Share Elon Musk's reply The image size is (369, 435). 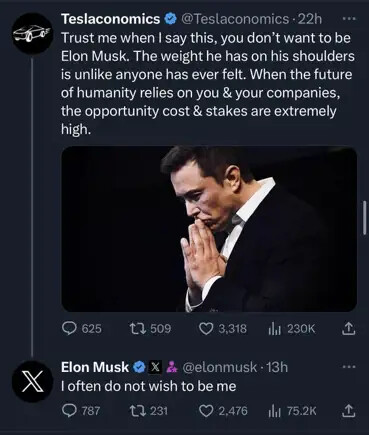tap(349, 410)
